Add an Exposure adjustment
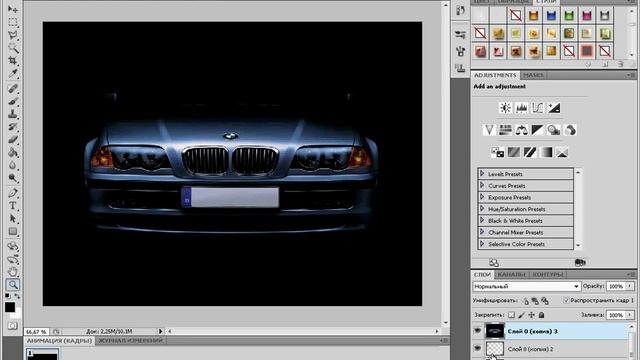 (x=554, y=108)
